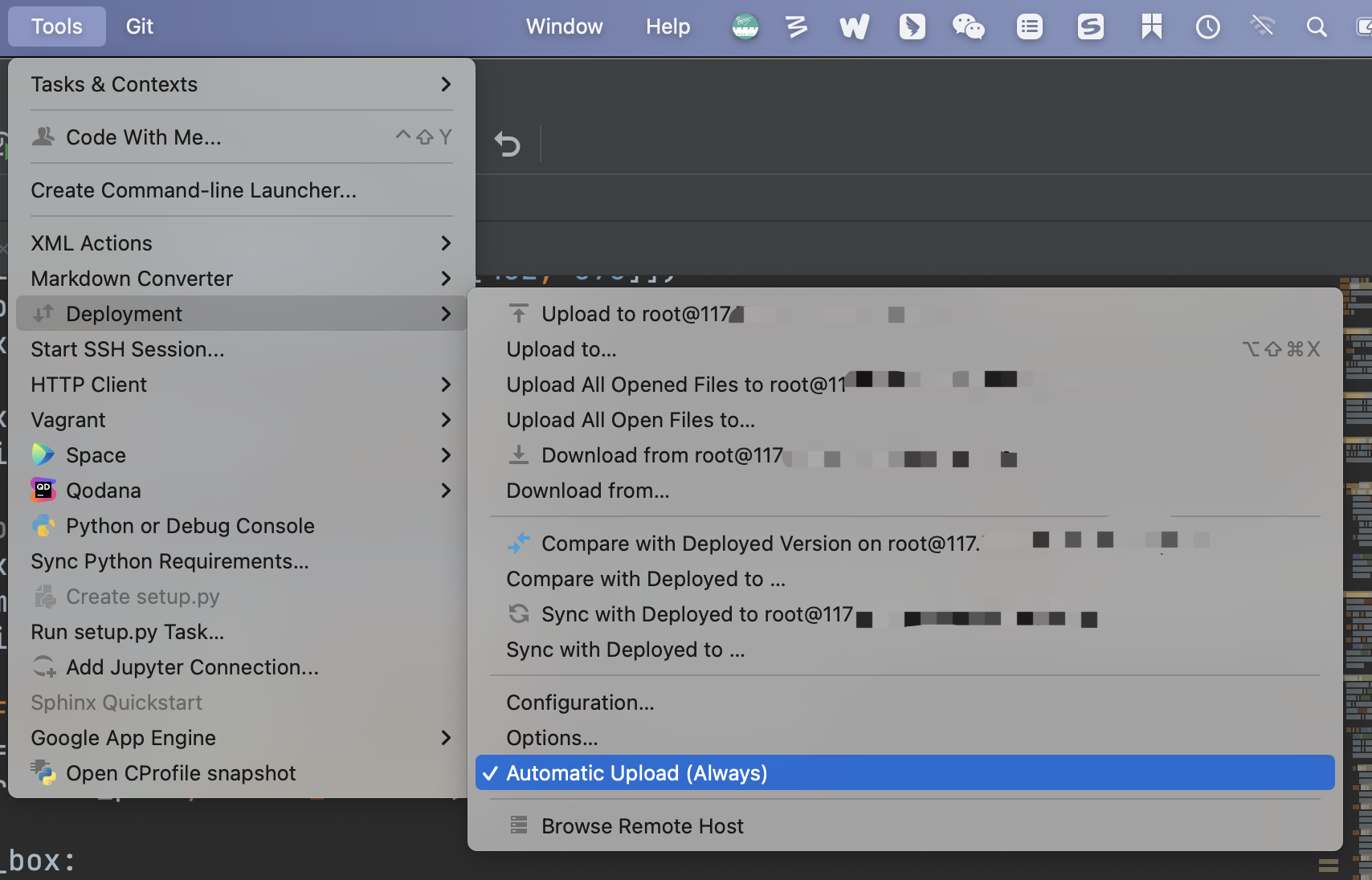Screen dimensions: 1372x880
Task: Open the Tools menu in menu bar
Action: pos(57,26)
